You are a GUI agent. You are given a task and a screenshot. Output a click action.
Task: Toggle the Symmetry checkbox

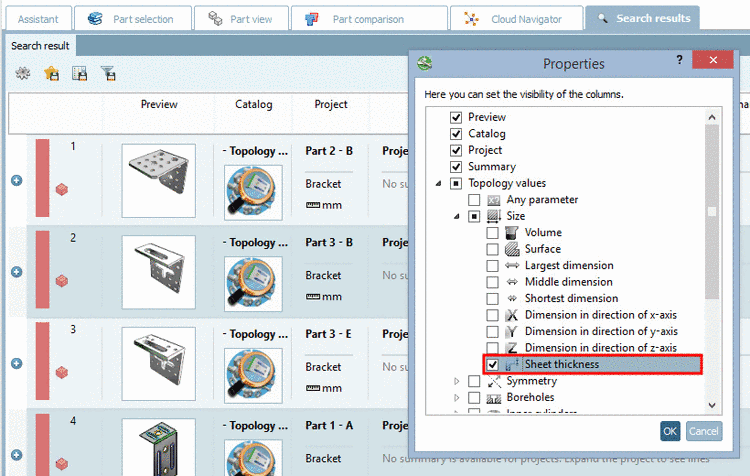pos(474,381)
